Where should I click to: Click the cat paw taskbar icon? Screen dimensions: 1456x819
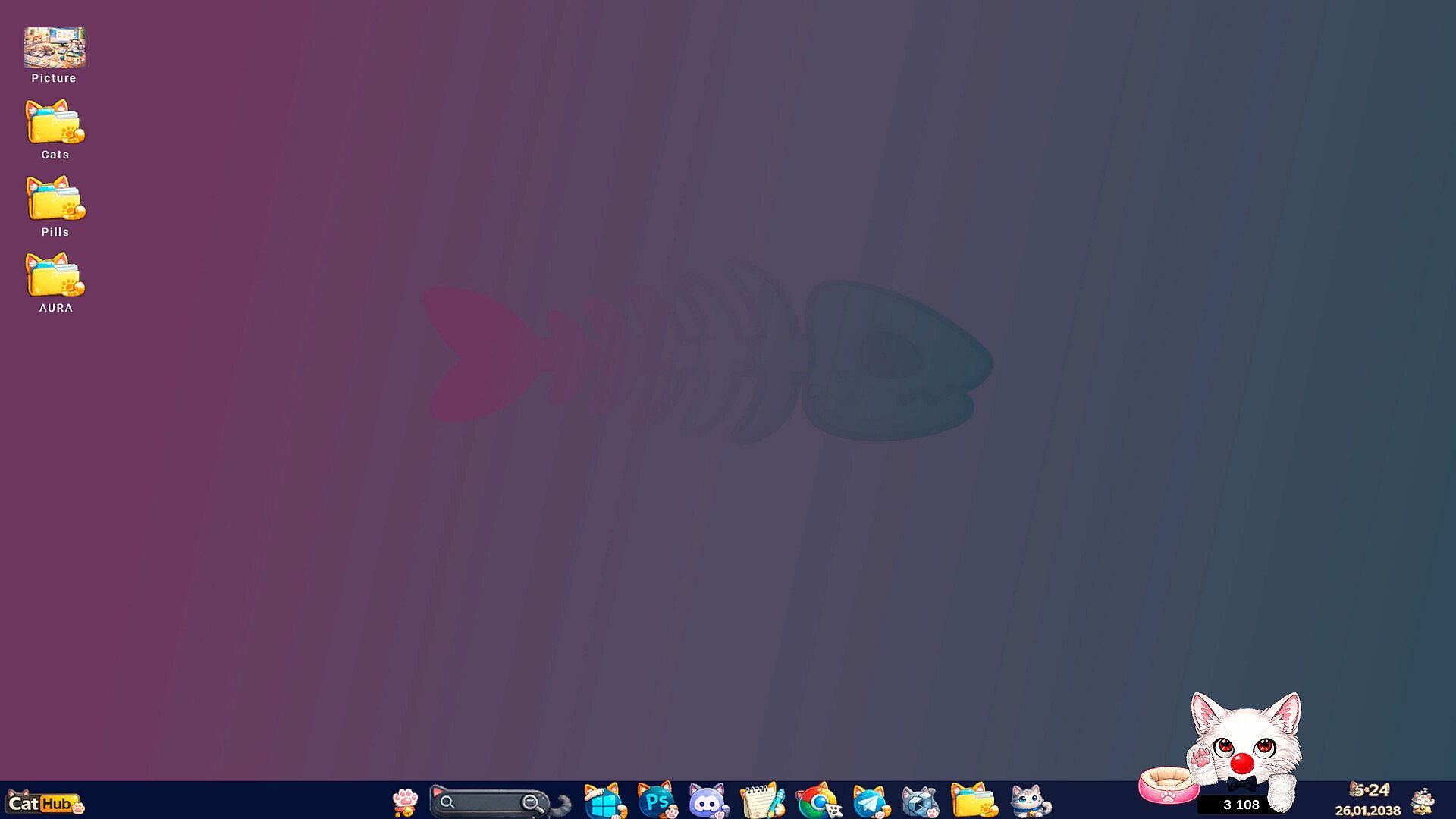click(405, 801)
